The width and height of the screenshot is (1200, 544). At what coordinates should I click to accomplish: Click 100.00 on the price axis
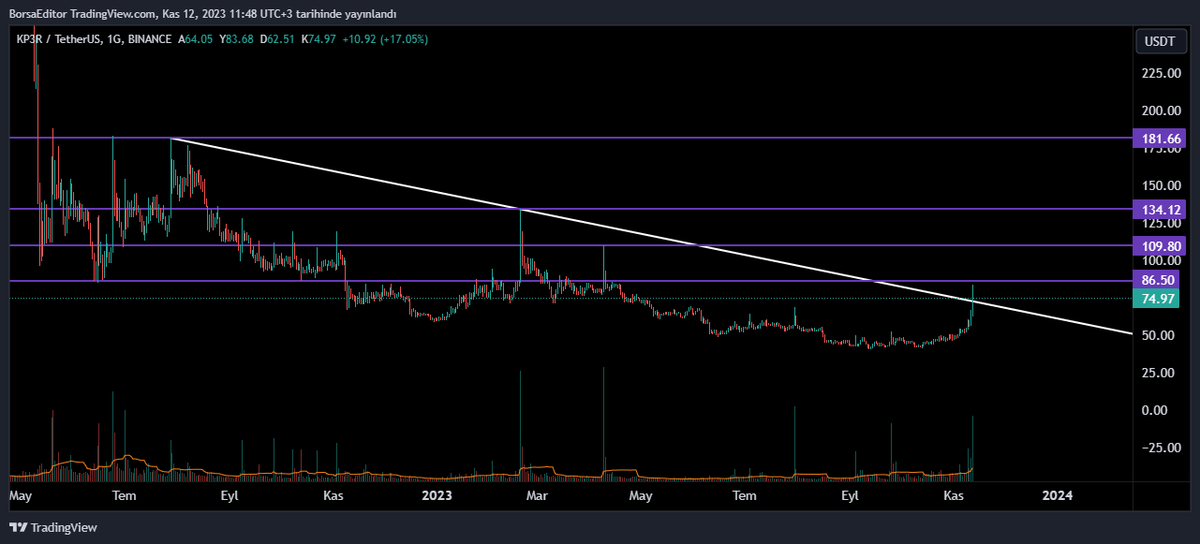click(1161, 261)
